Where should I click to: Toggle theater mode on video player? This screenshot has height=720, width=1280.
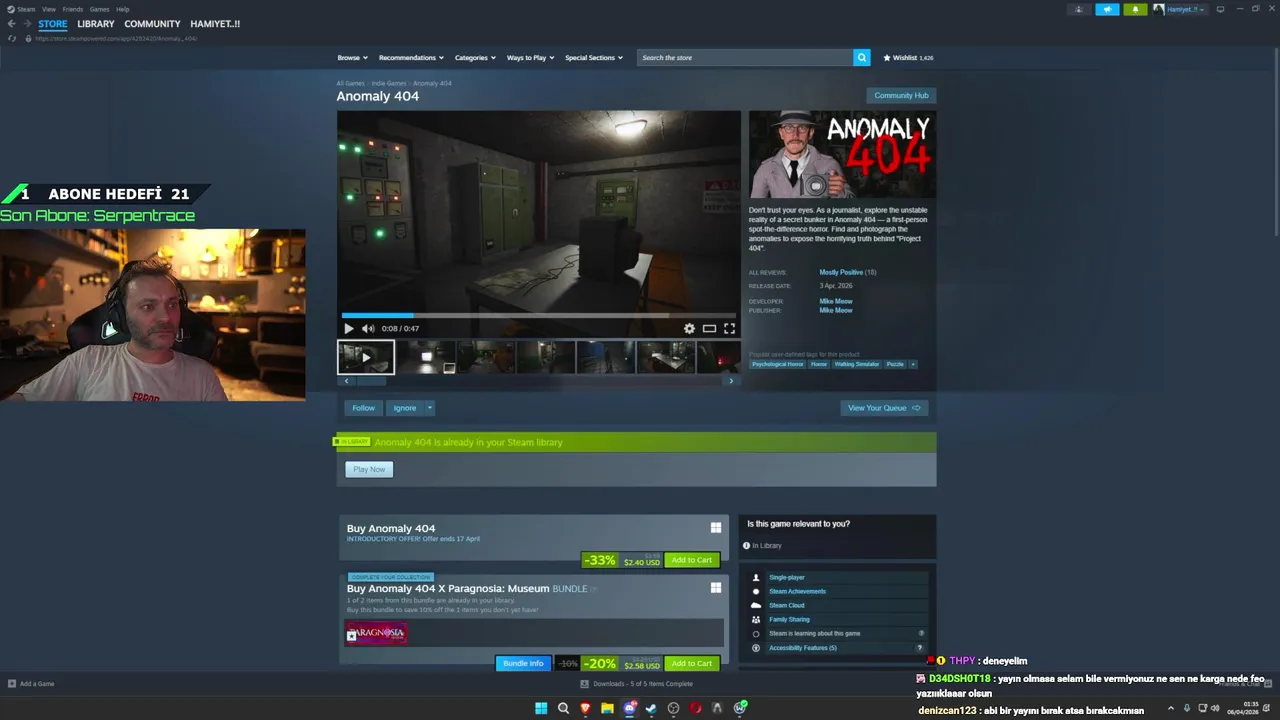709,328
